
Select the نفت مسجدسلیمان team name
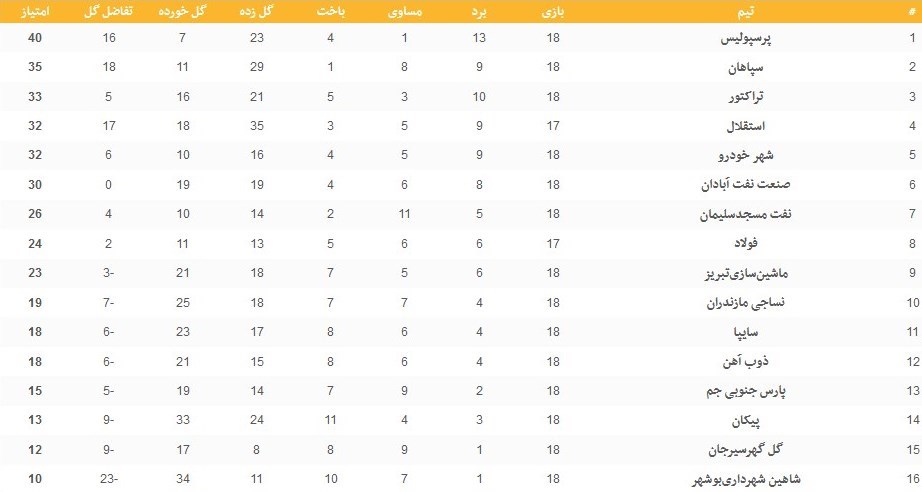pyautogui.click(x=736, y=214)
